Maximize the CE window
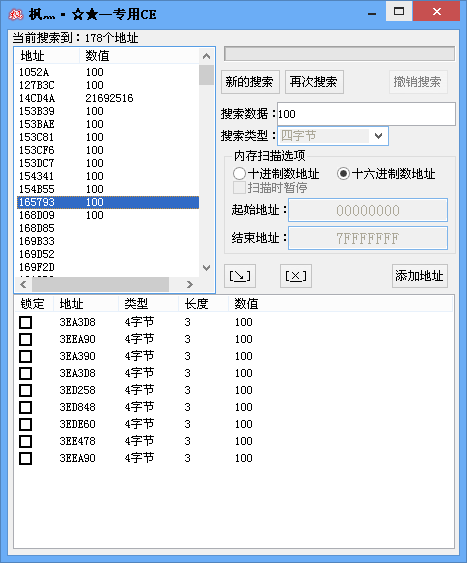The width and height of the screenshot is (467, 563). tap(399, 11)
